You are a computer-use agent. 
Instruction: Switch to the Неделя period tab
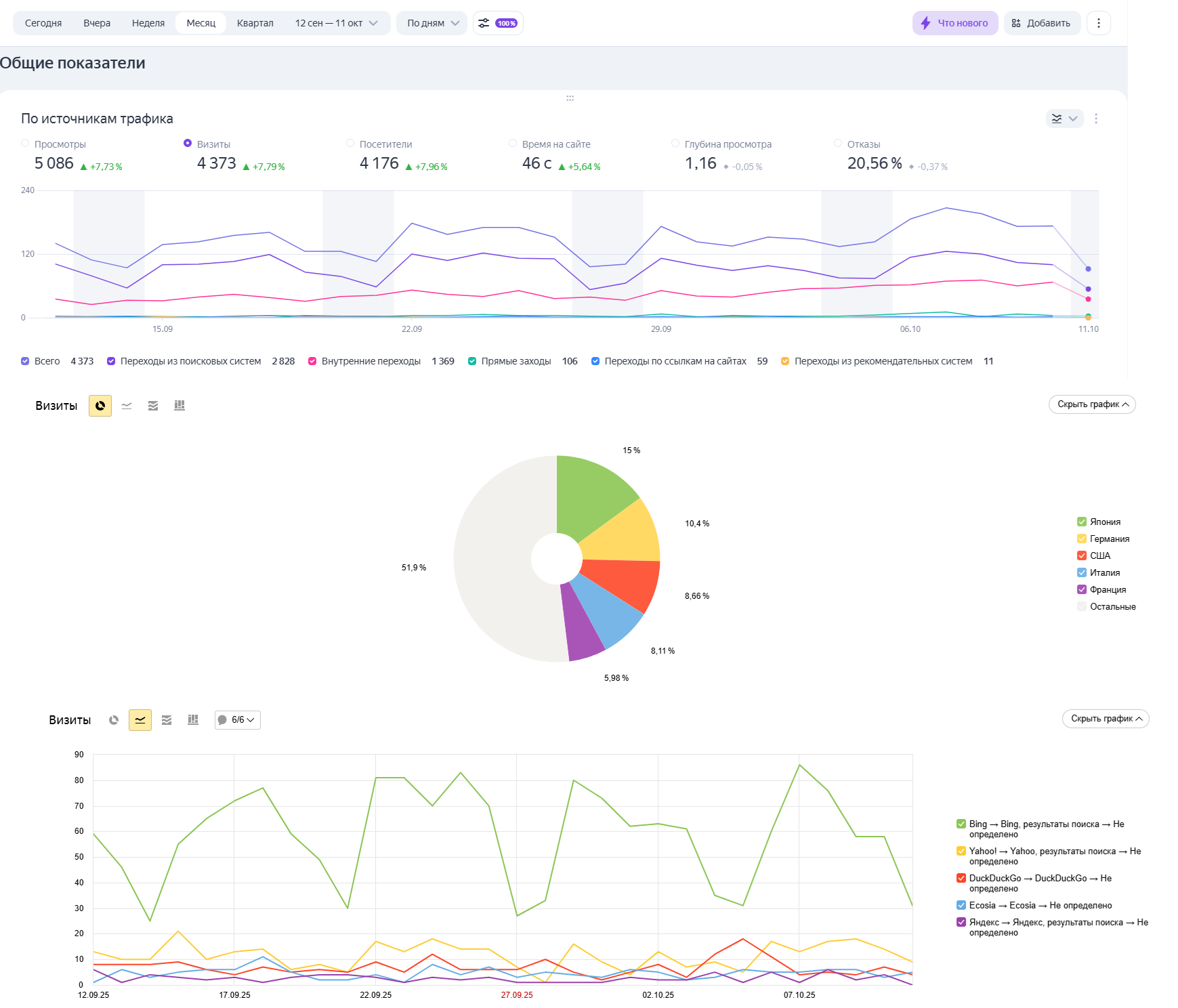(148, 23)
